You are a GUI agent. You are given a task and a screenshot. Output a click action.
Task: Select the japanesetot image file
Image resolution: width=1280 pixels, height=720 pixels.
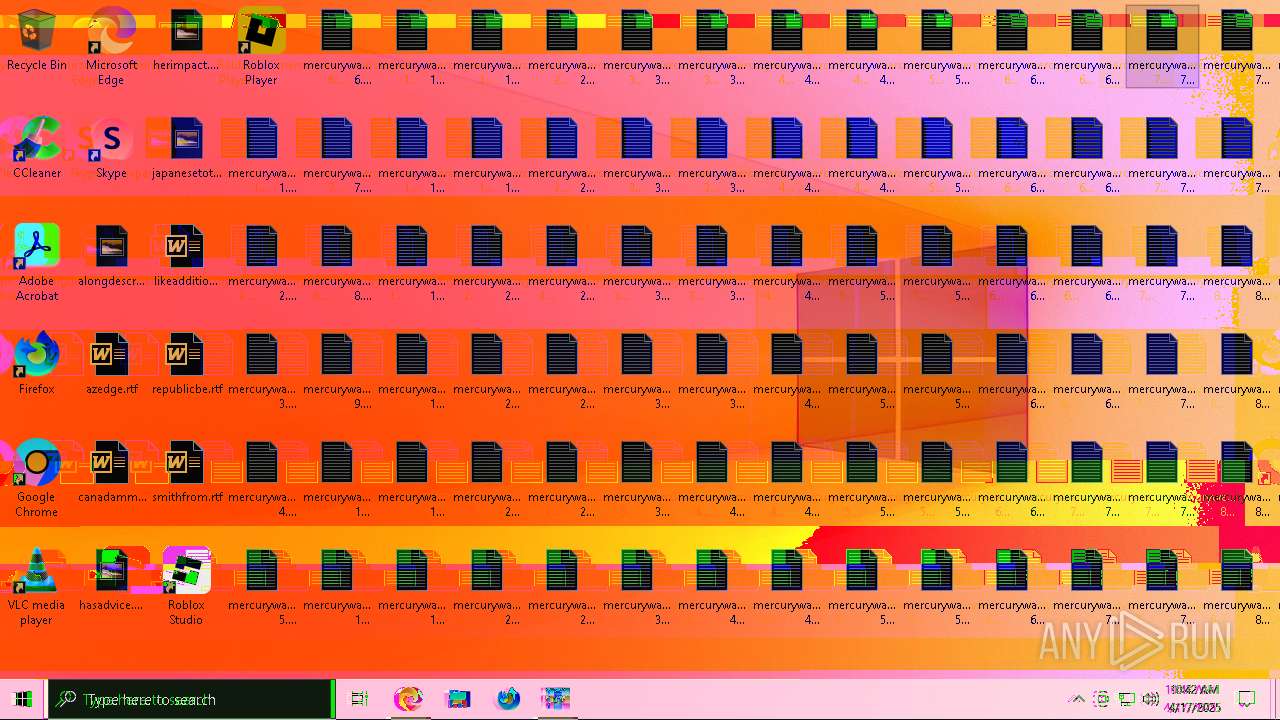[186, 148]
